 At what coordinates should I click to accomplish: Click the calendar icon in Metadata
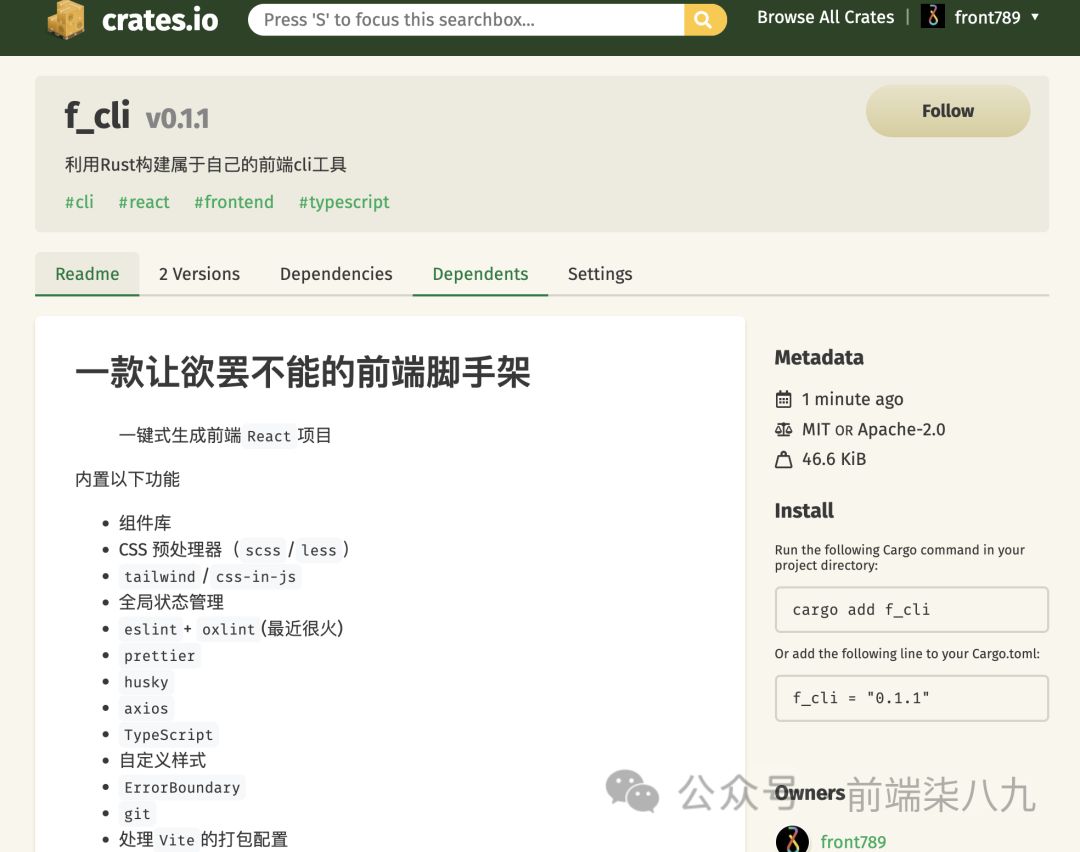(784, 399)
